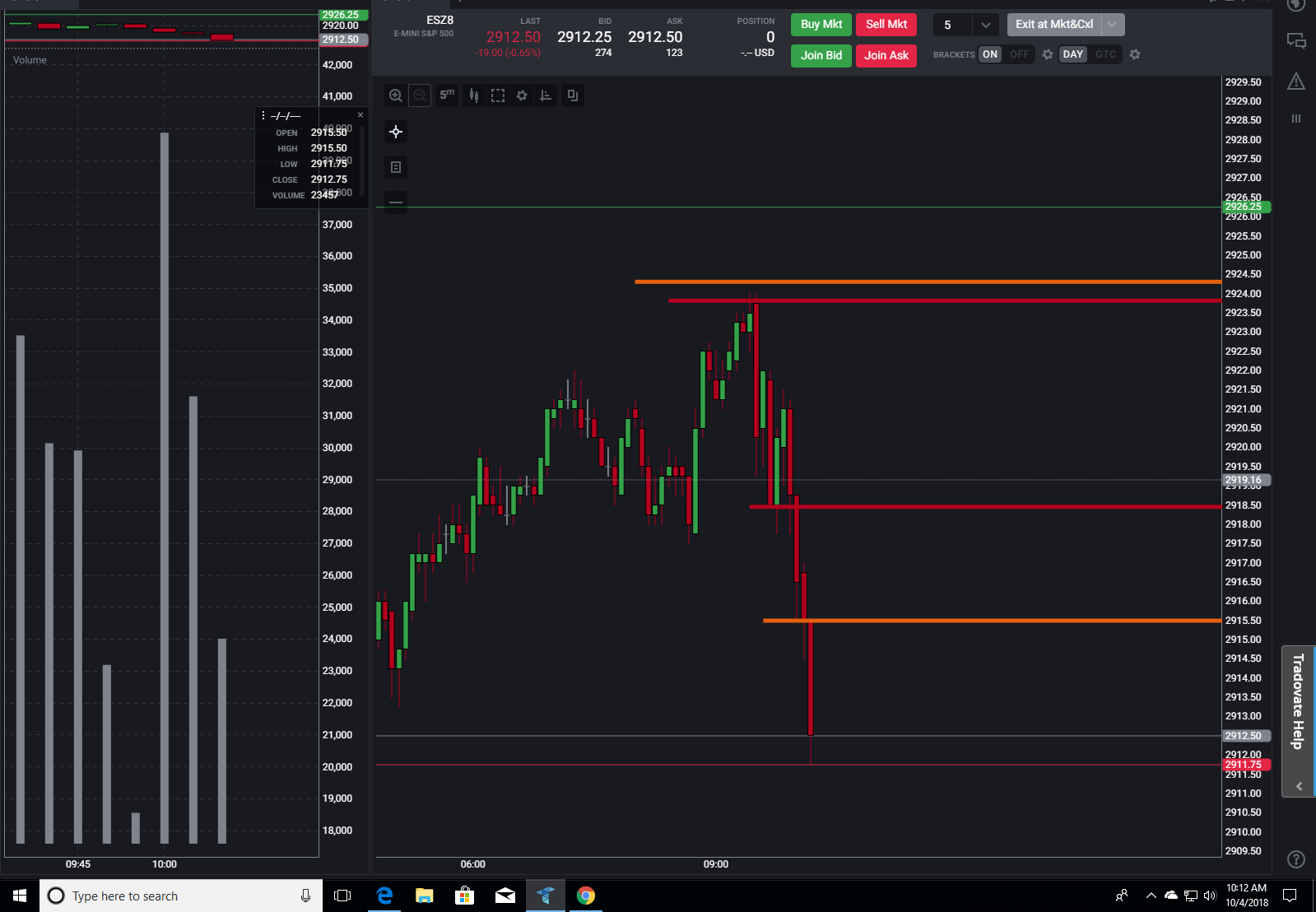Open the chart settings gear
This screenshot has height=912, width=1316.
pyautogui.click(x=522, y=95)
